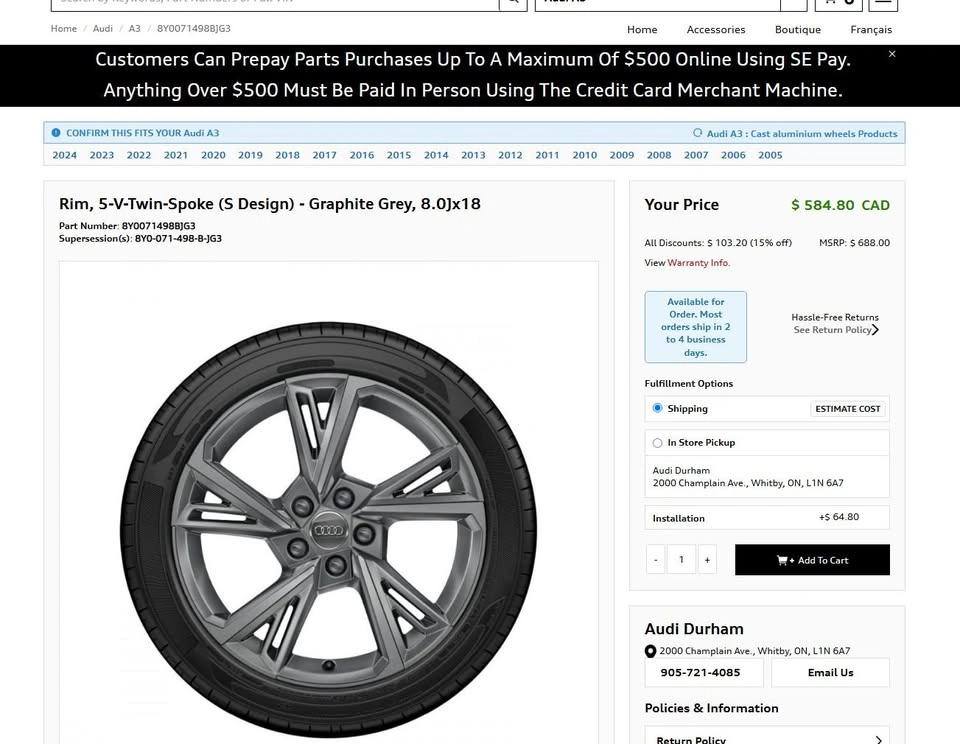This screenshot has height=744, width=960.
Task: Open the Warranty Info link
Action: pos(698,263)
